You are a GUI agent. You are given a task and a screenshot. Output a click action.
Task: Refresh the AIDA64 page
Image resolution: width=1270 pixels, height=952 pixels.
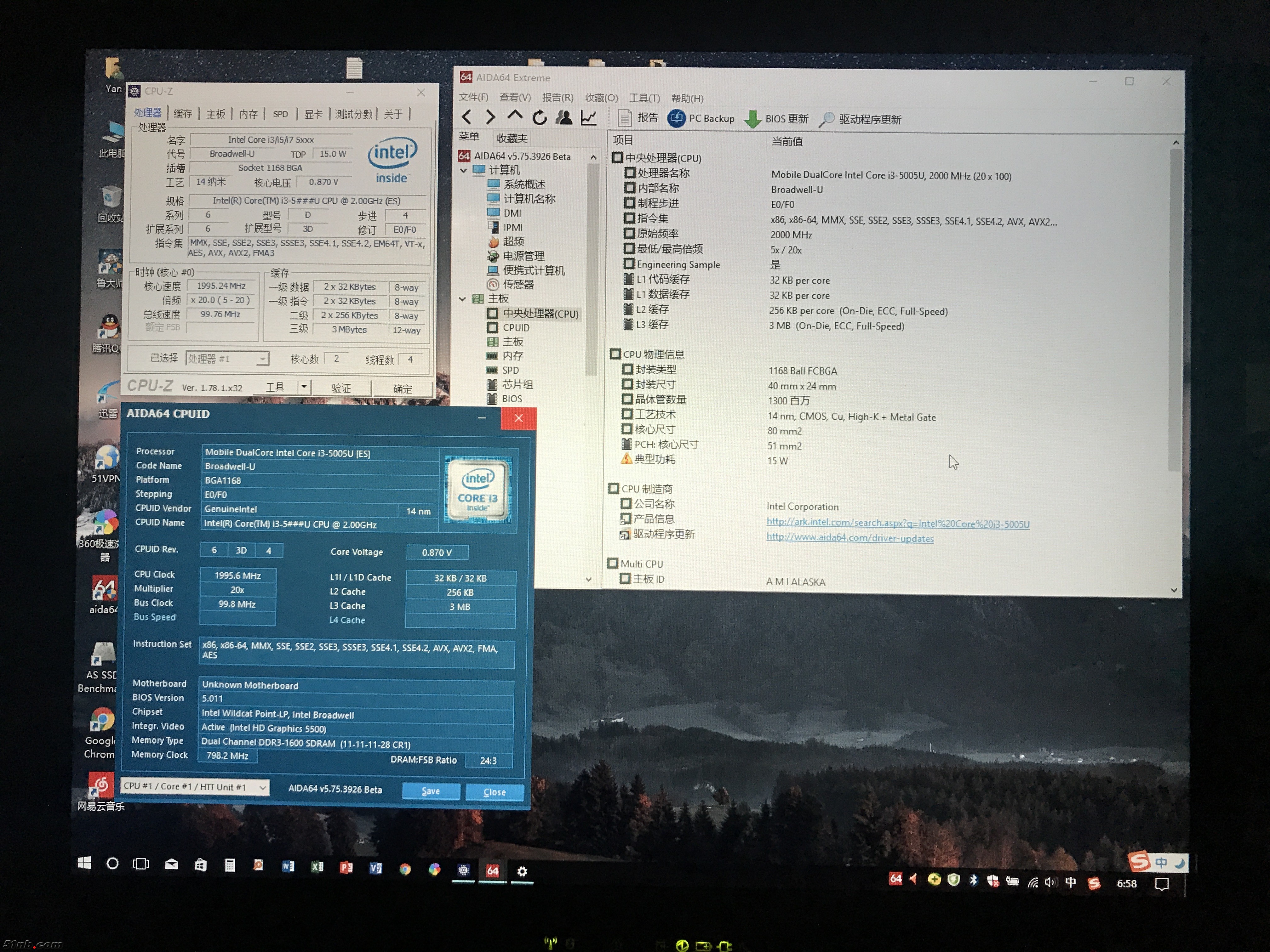[539, 118]
